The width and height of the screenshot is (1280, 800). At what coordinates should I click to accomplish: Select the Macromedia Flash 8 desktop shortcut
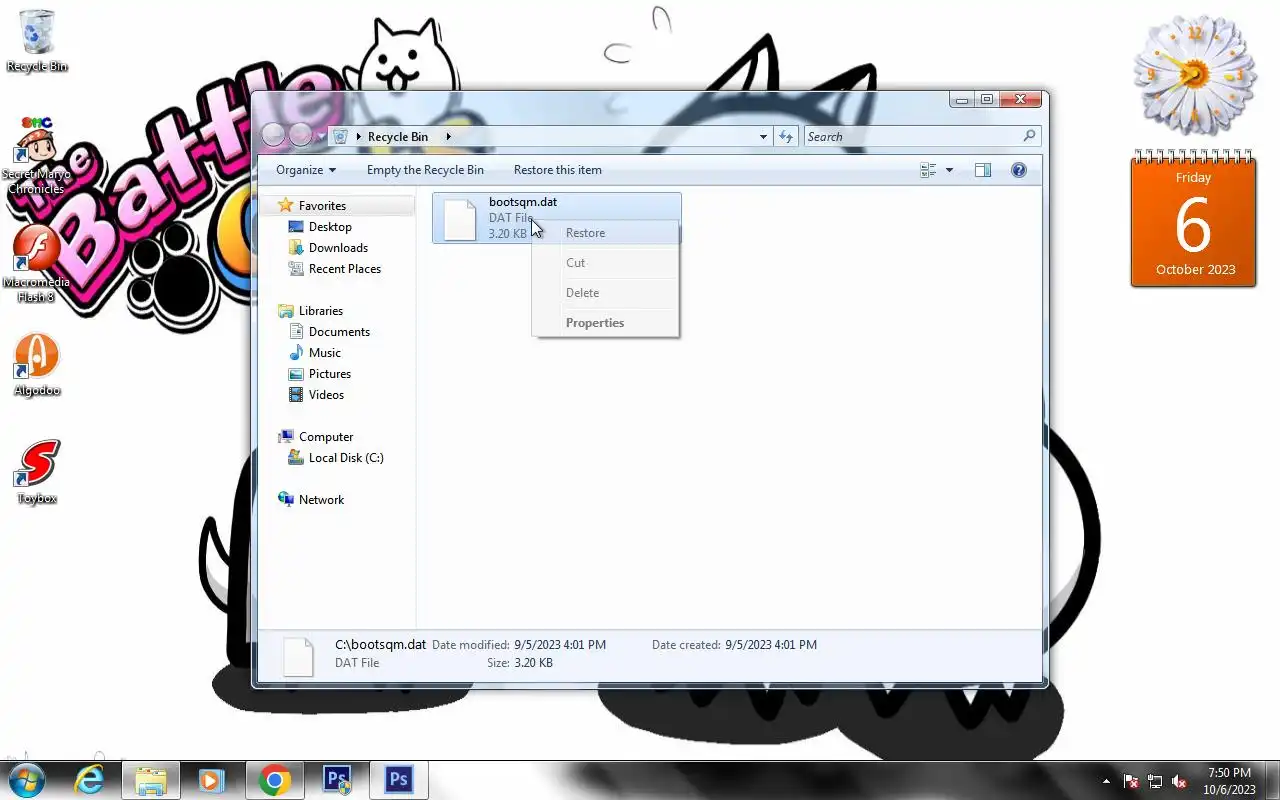(x=37, y=264)
